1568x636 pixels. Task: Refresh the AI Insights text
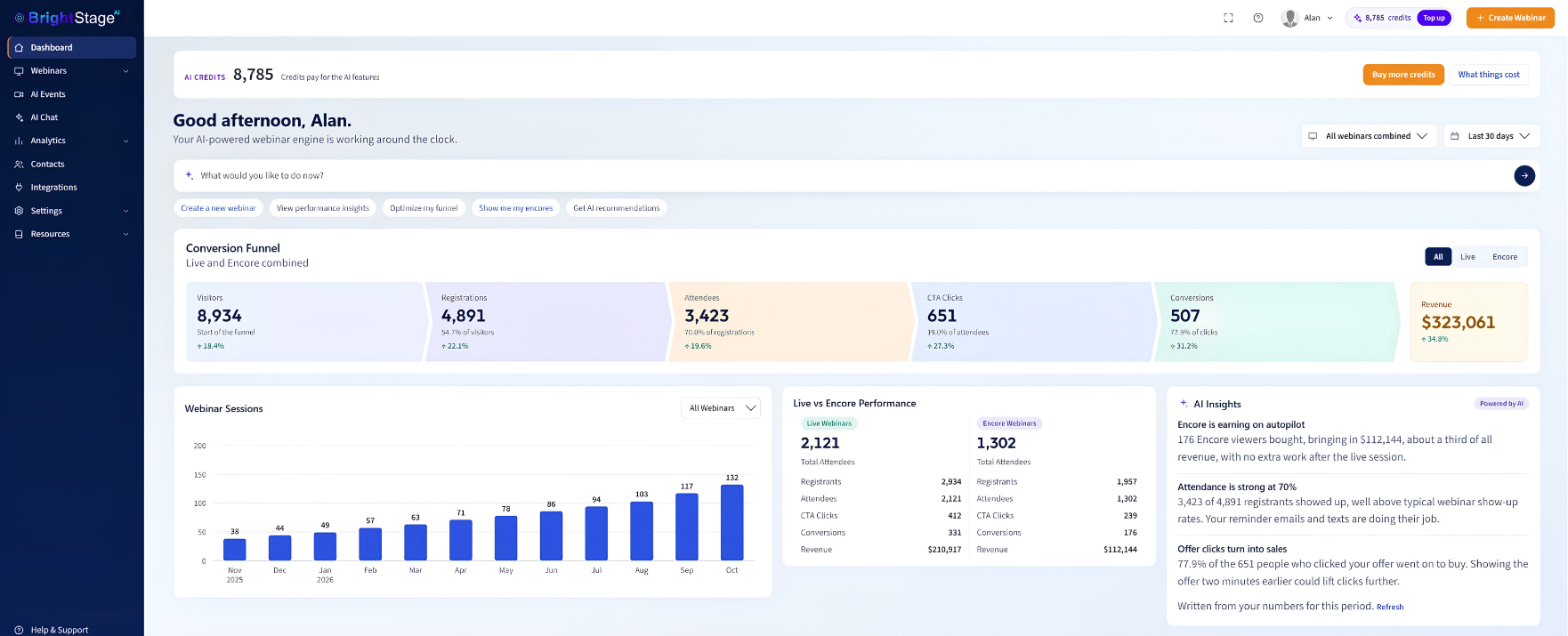coord(1390,608)
